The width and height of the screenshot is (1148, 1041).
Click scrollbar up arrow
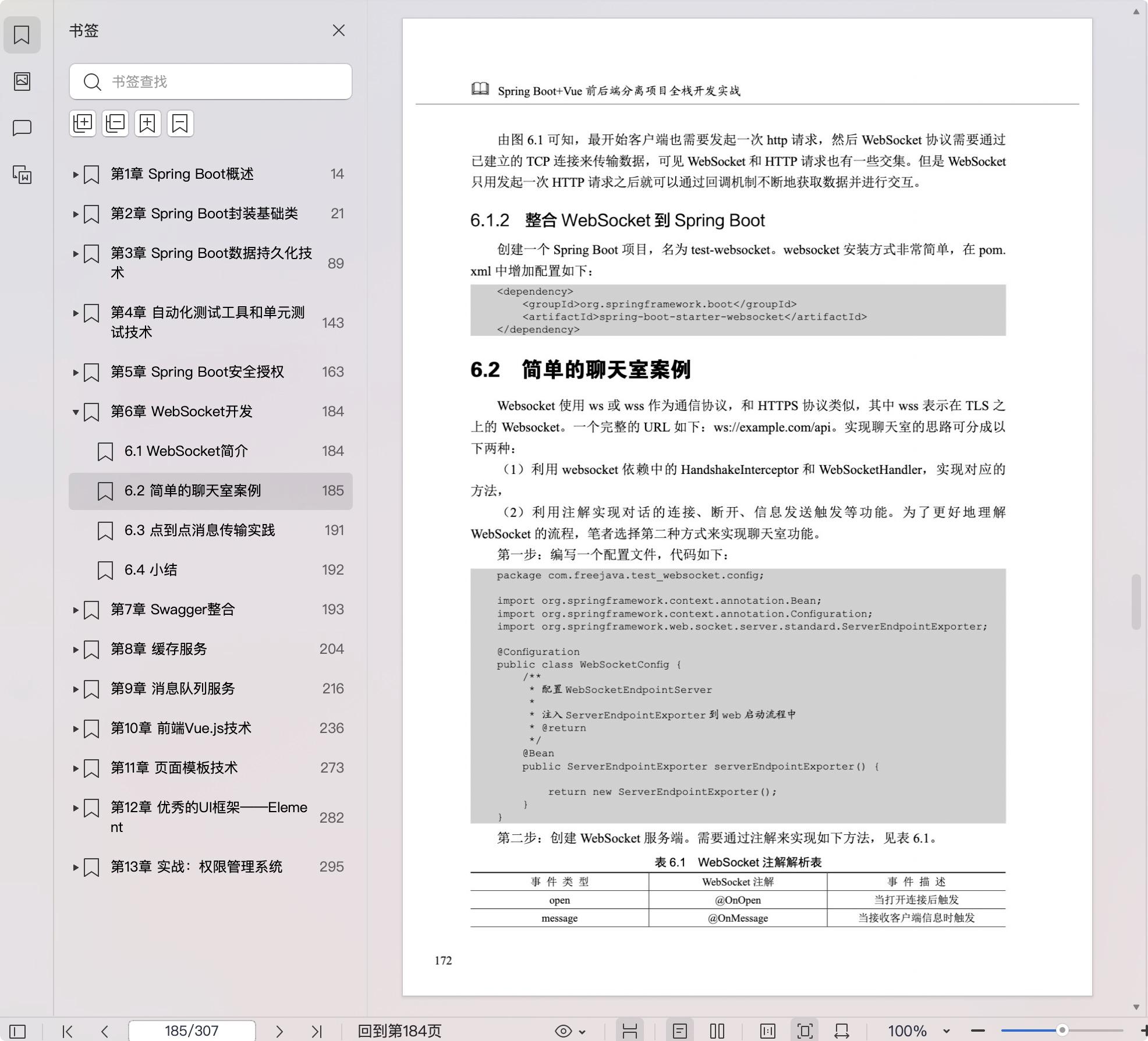1136,11
